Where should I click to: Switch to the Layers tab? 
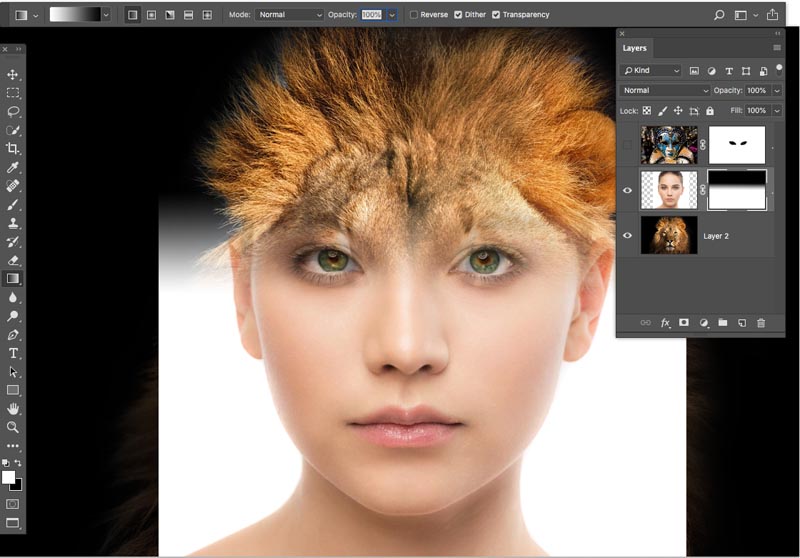tap(634, 48)
